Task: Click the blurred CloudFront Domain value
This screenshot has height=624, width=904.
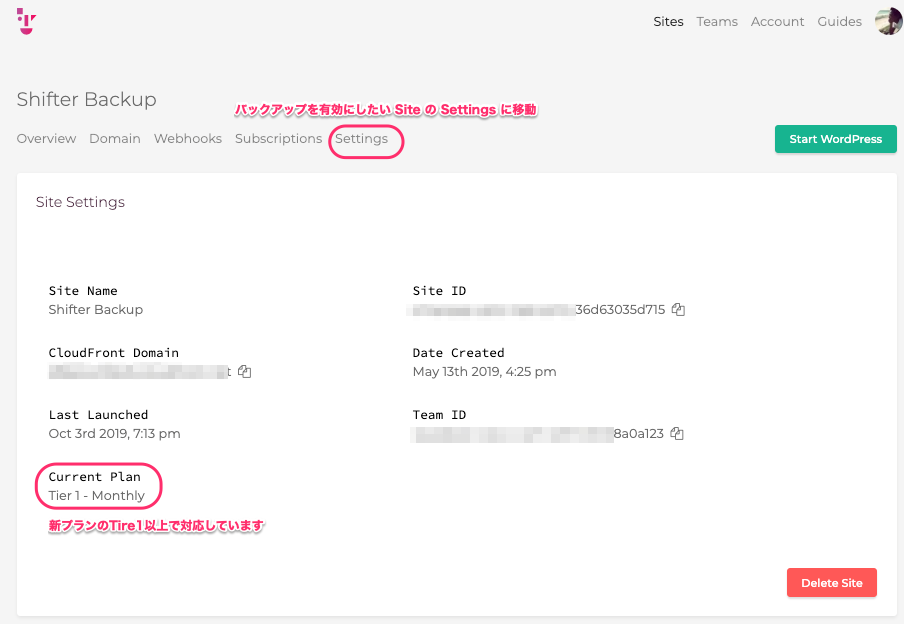Action: (140, 371)
